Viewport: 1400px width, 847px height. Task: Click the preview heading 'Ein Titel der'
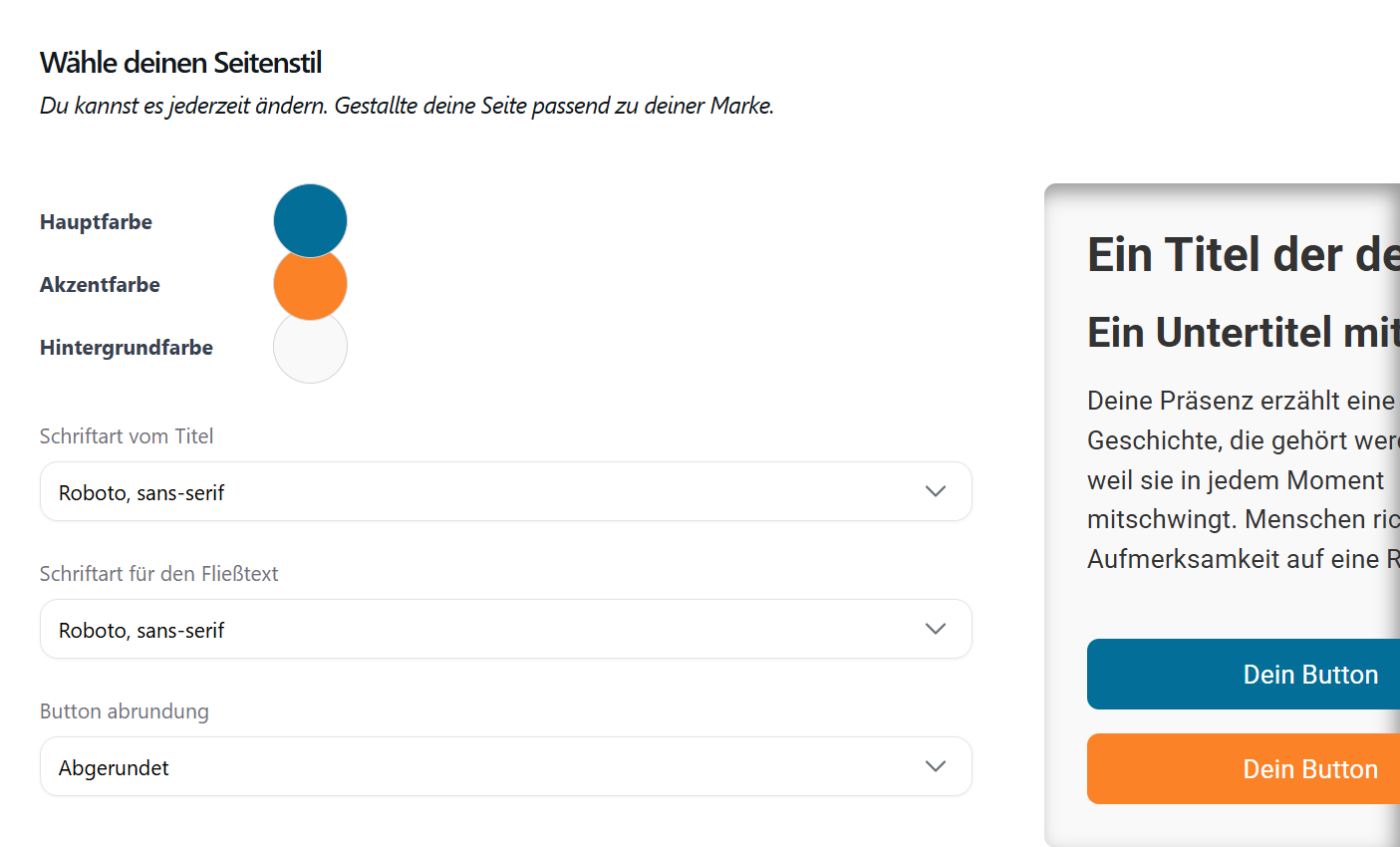(1241, 255)
